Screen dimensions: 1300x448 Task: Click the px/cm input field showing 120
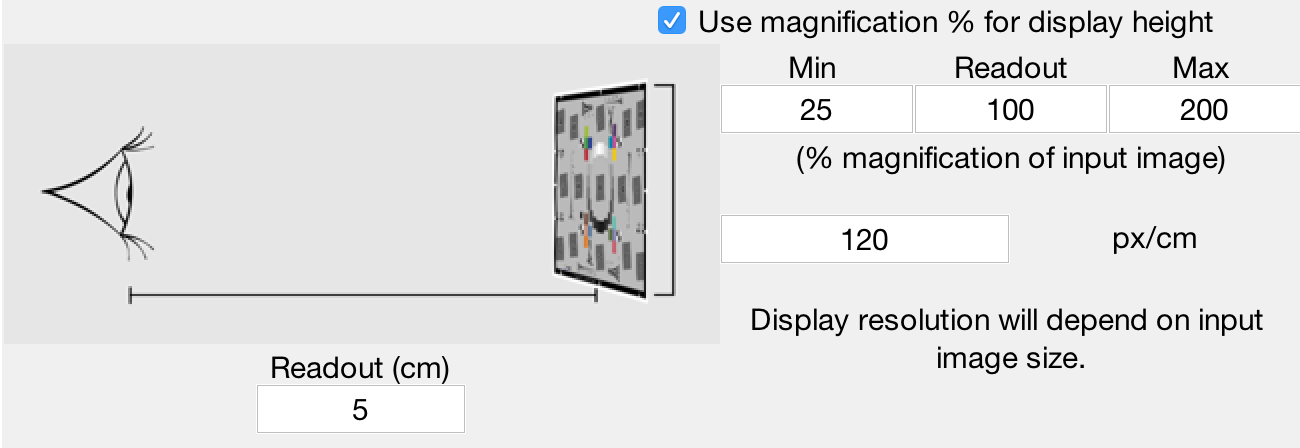click(865, 240)
